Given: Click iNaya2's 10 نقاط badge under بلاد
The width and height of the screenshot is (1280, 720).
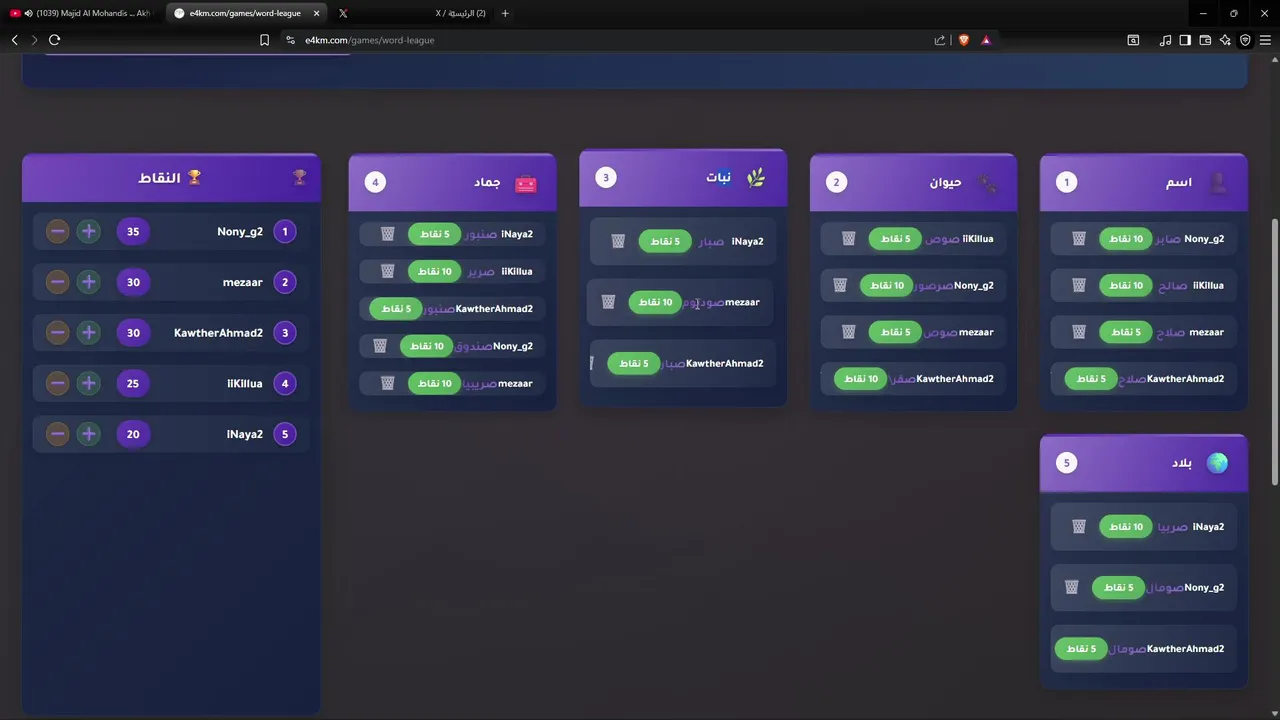Looking at the screenshot, I should [1126, 527].
